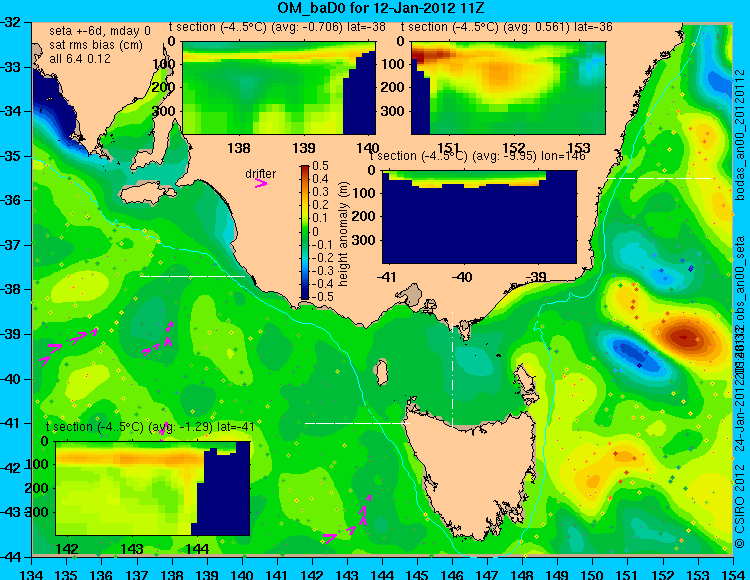Click Kangaroo Island near -36 latitude
The height and width of the screenshot is (580, 750).
tap(147, 194)
